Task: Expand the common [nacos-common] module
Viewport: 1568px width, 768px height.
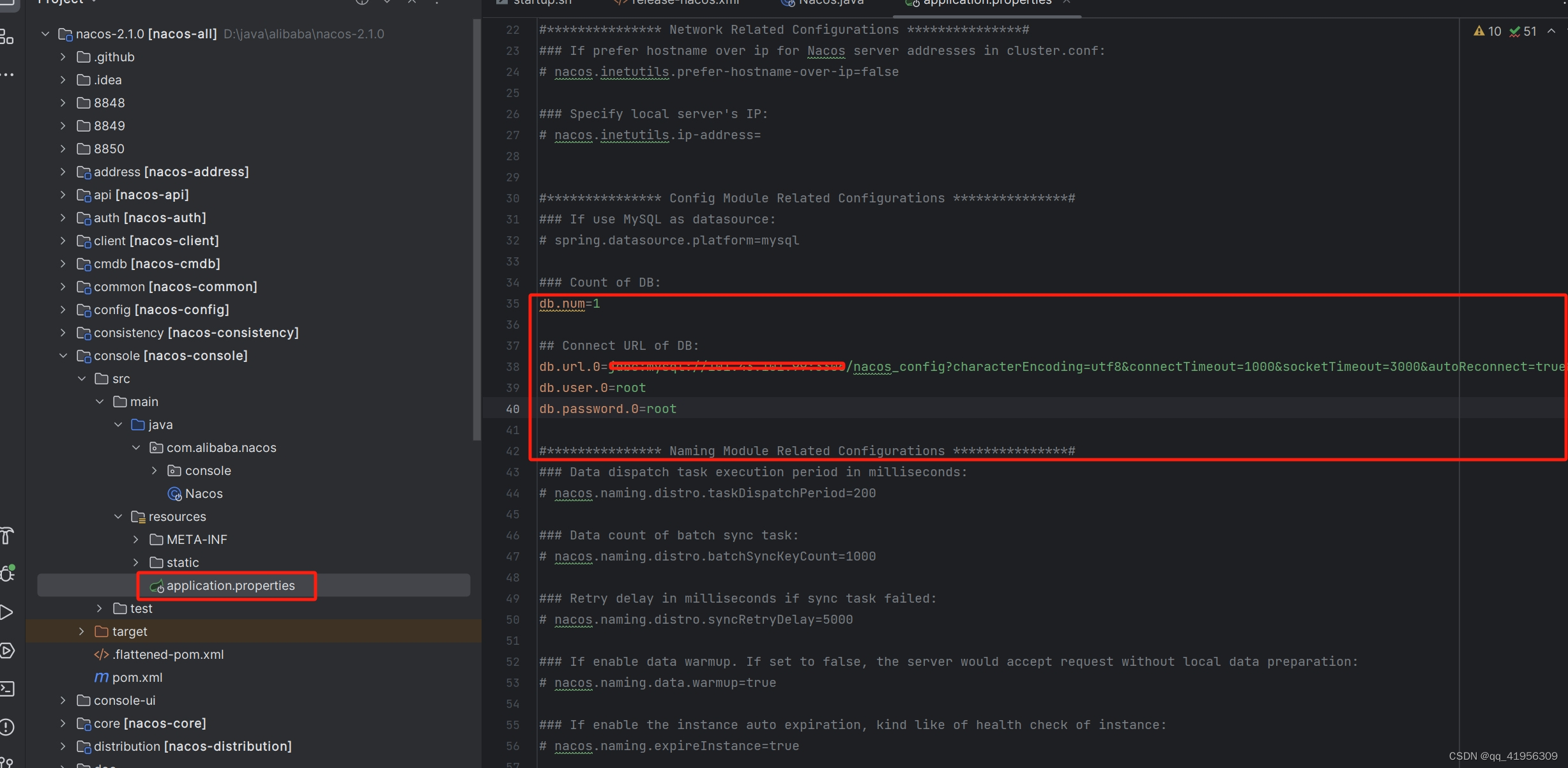Action: click(x=63, y=287)
